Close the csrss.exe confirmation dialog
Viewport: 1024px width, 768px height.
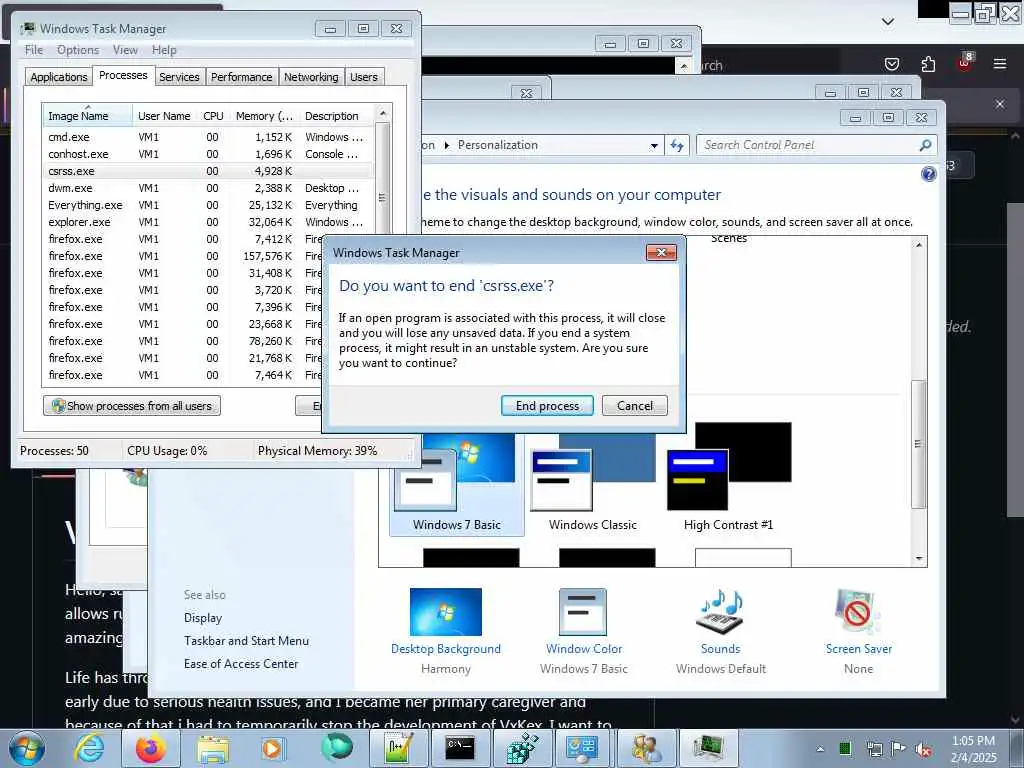(x=661, y=253)
